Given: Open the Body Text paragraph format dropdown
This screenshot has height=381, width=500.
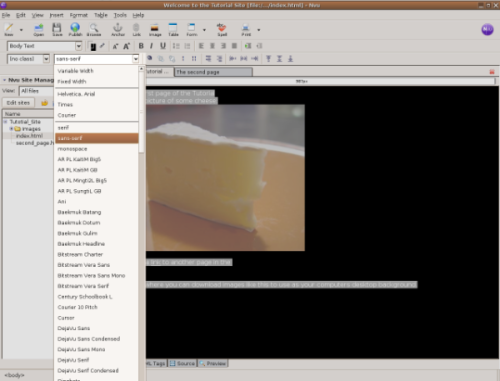Looking at the screenshot, I should (x=45, y=46).
